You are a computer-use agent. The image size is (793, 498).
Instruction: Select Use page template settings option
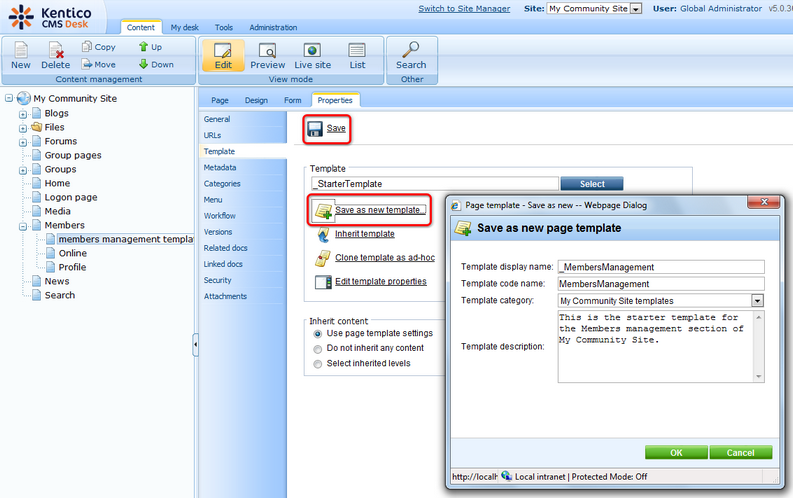[x=319, y=333]
